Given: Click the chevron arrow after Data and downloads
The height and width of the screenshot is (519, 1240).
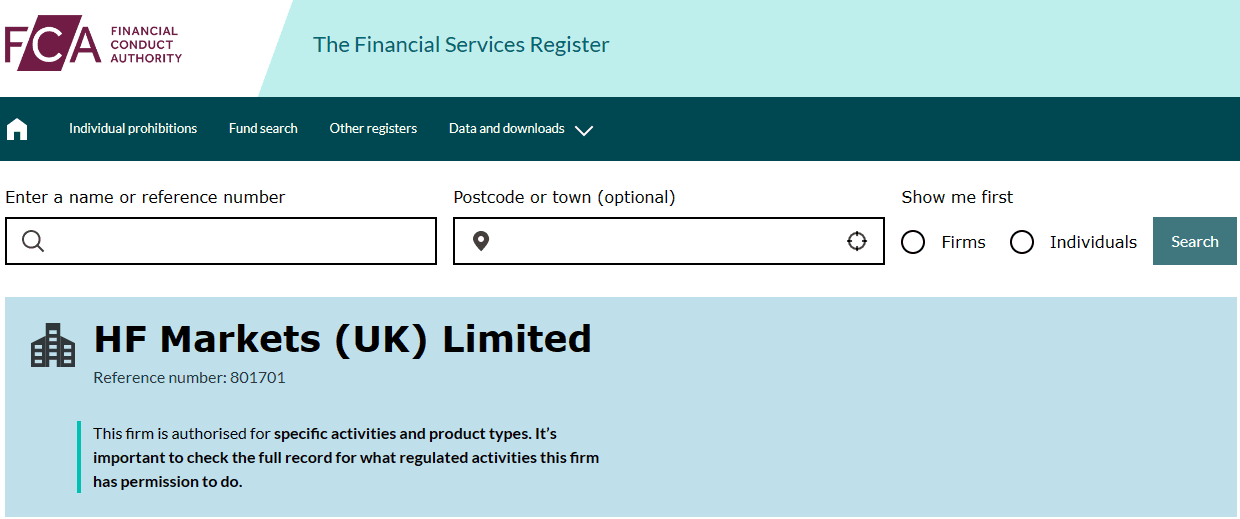Looking at the screenshot, I should [x=584, y=130].
